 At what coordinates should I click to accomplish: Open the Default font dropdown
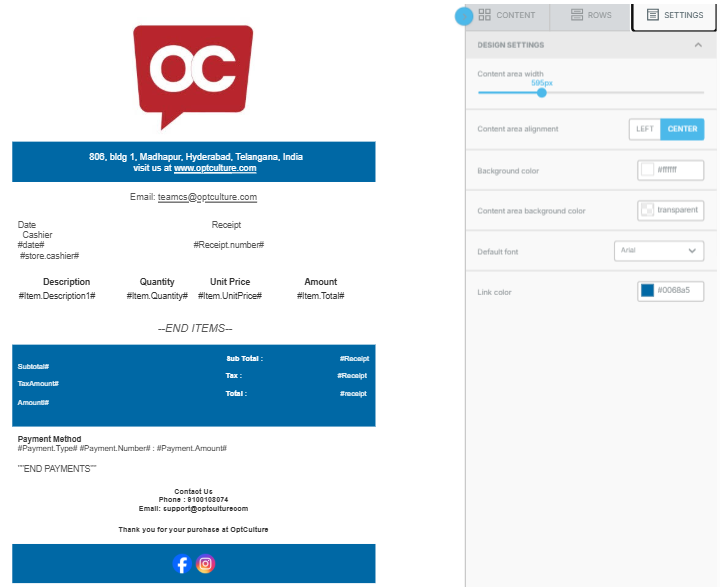[658, 251]
